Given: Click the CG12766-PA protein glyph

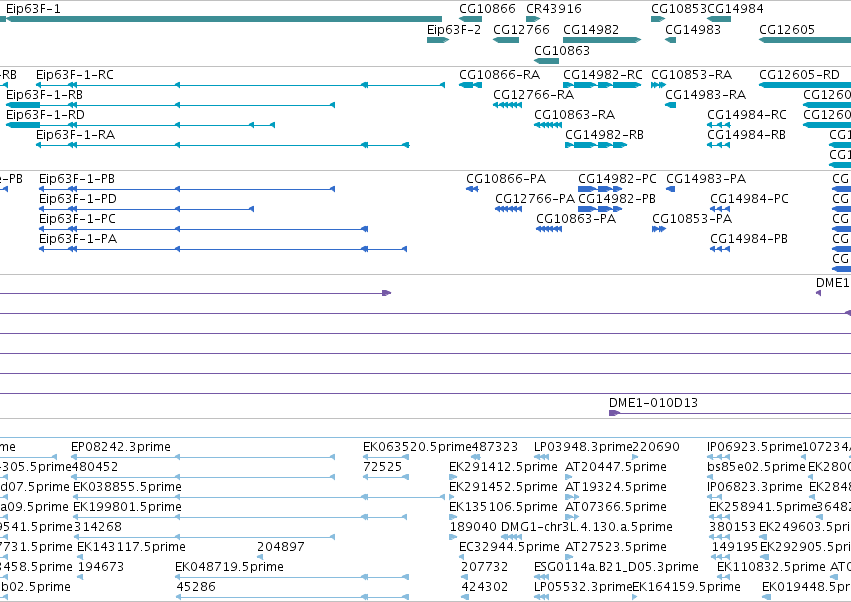Looking at the screenshot, I should pos(509,209).
